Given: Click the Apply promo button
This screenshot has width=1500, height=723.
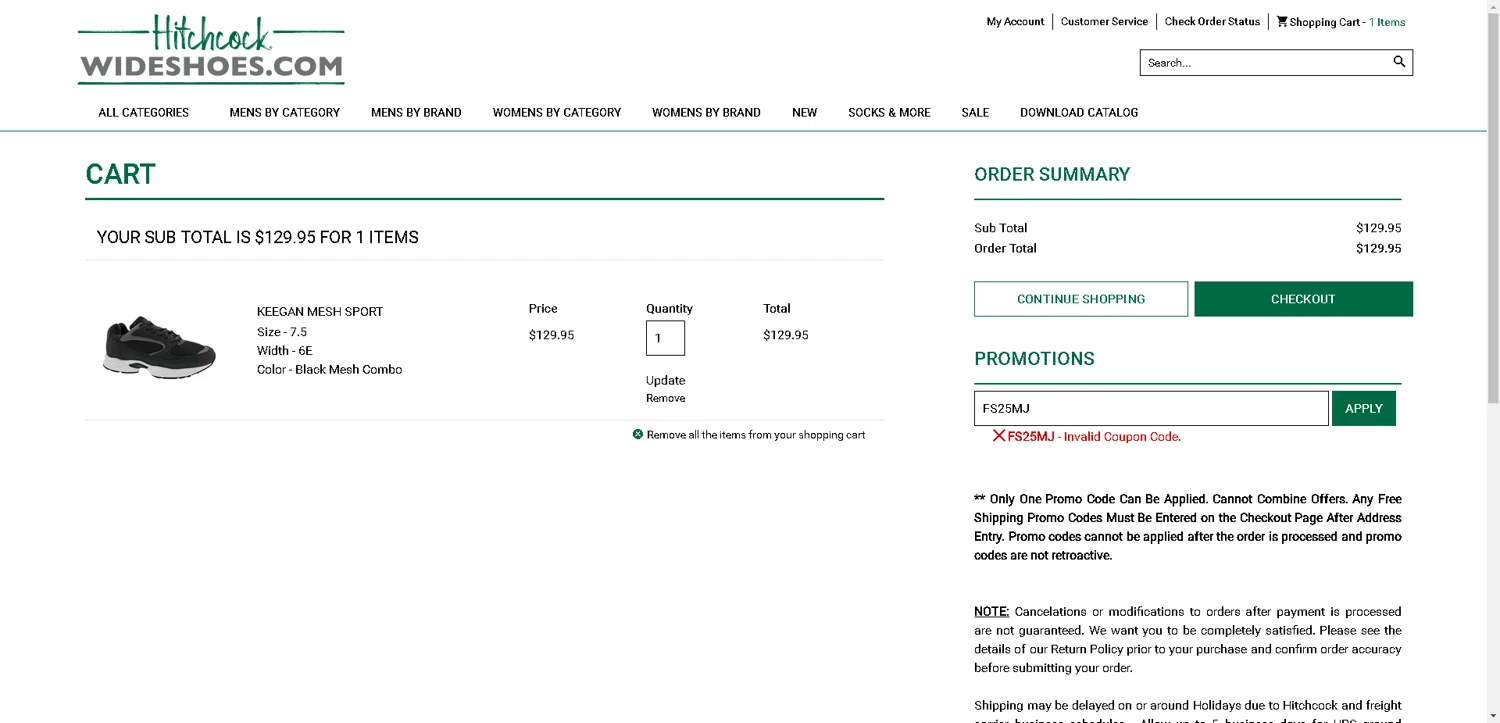Looking at the screenshot, I should pyautogui.click(x=1364, y=408).
